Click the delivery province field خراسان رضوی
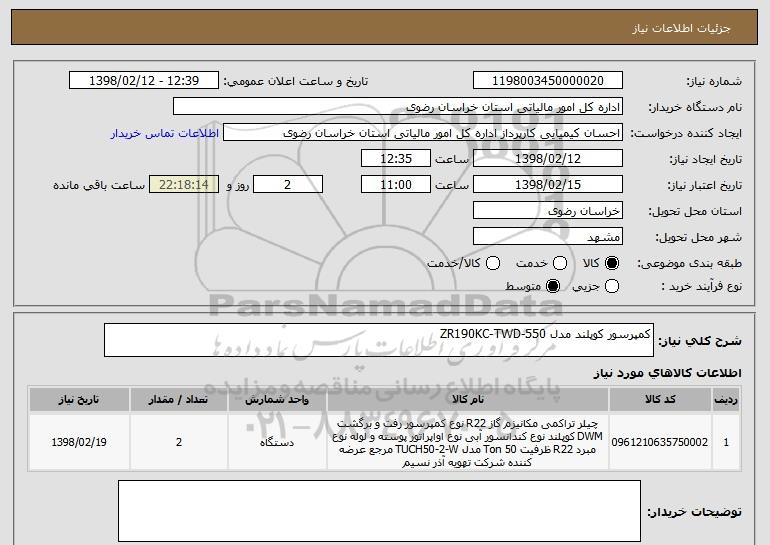Screen dimensions: 770x545 548,211
